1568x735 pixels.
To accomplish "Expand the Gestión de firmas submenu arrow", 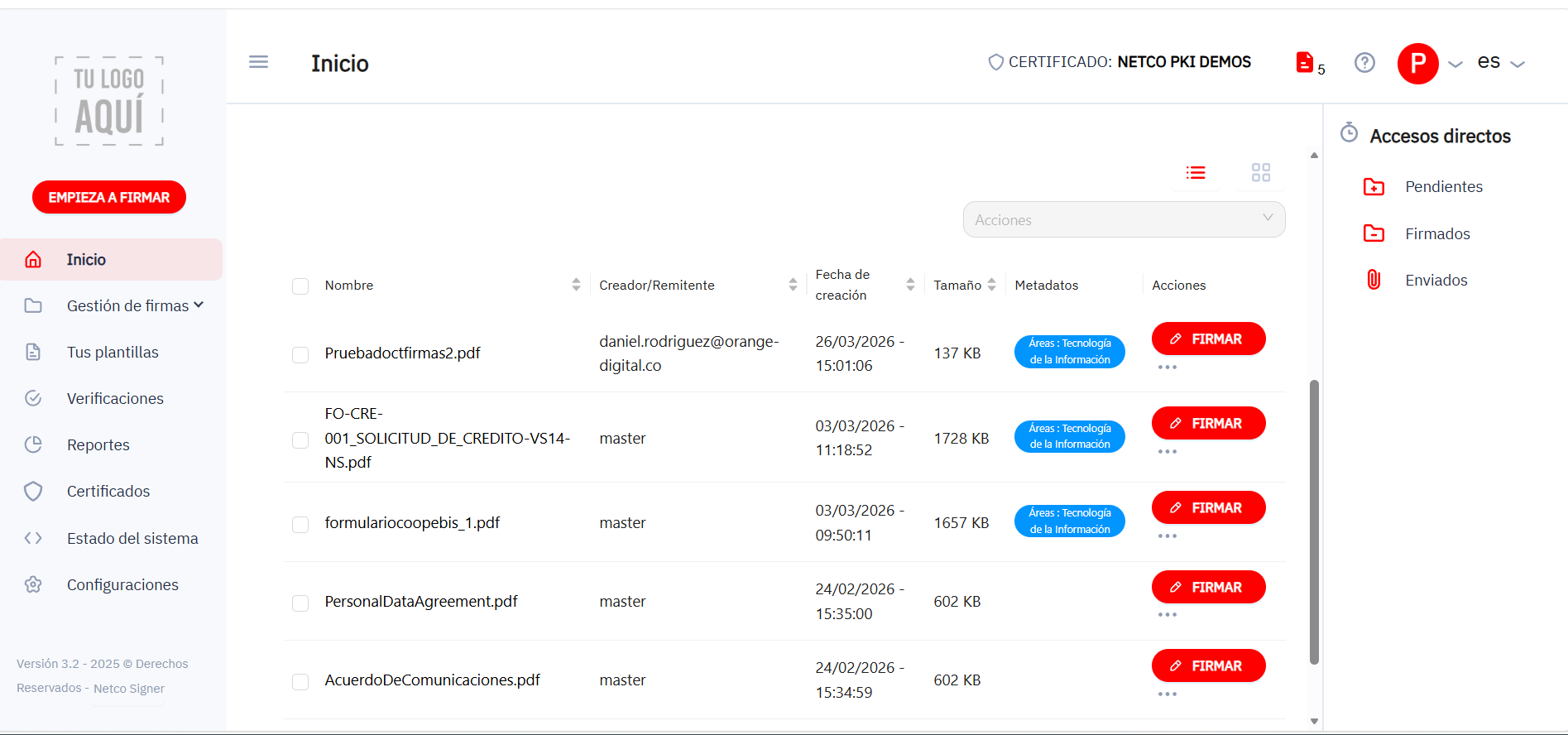I will click(x=199, y=305).
